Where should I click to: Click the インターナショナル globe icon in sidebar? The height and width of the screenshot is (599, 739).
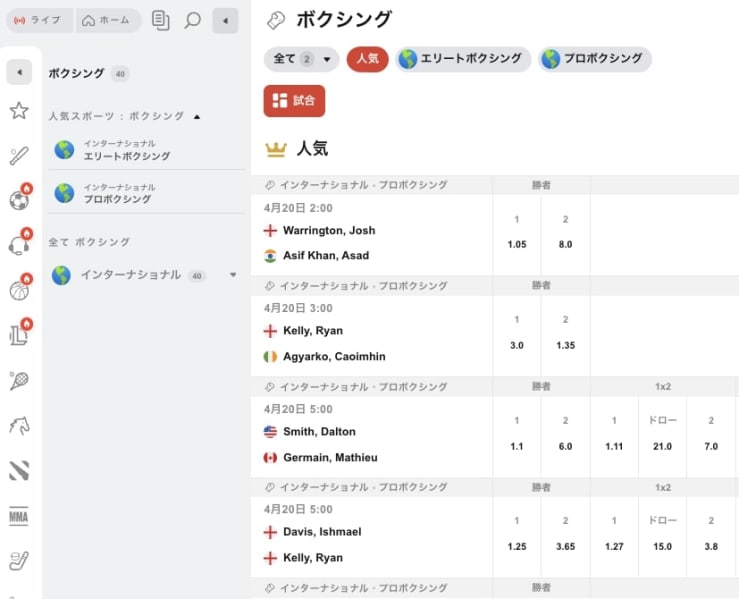61,275
